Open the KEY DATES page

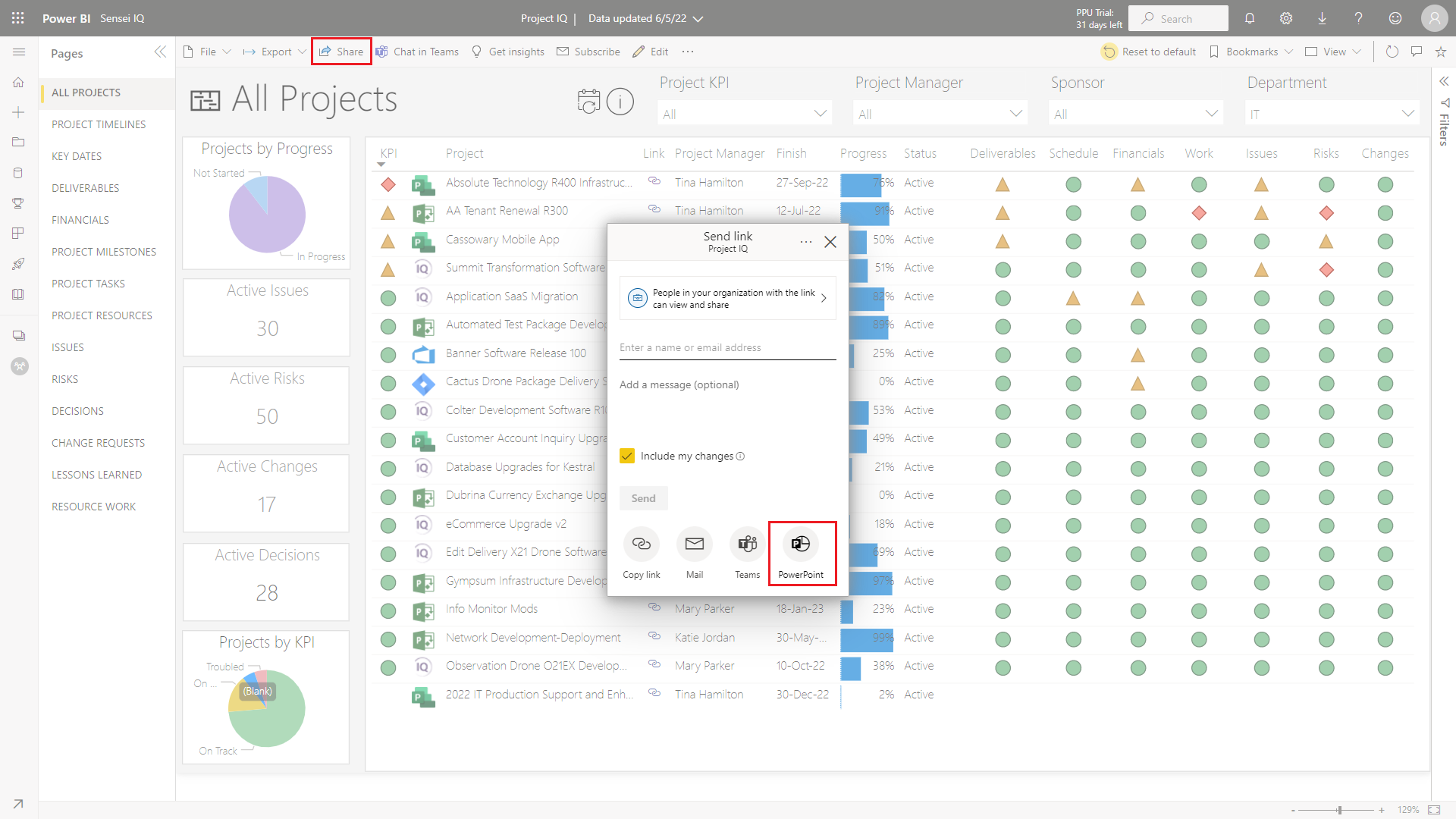pyautogui.click(x=77, y=156)
